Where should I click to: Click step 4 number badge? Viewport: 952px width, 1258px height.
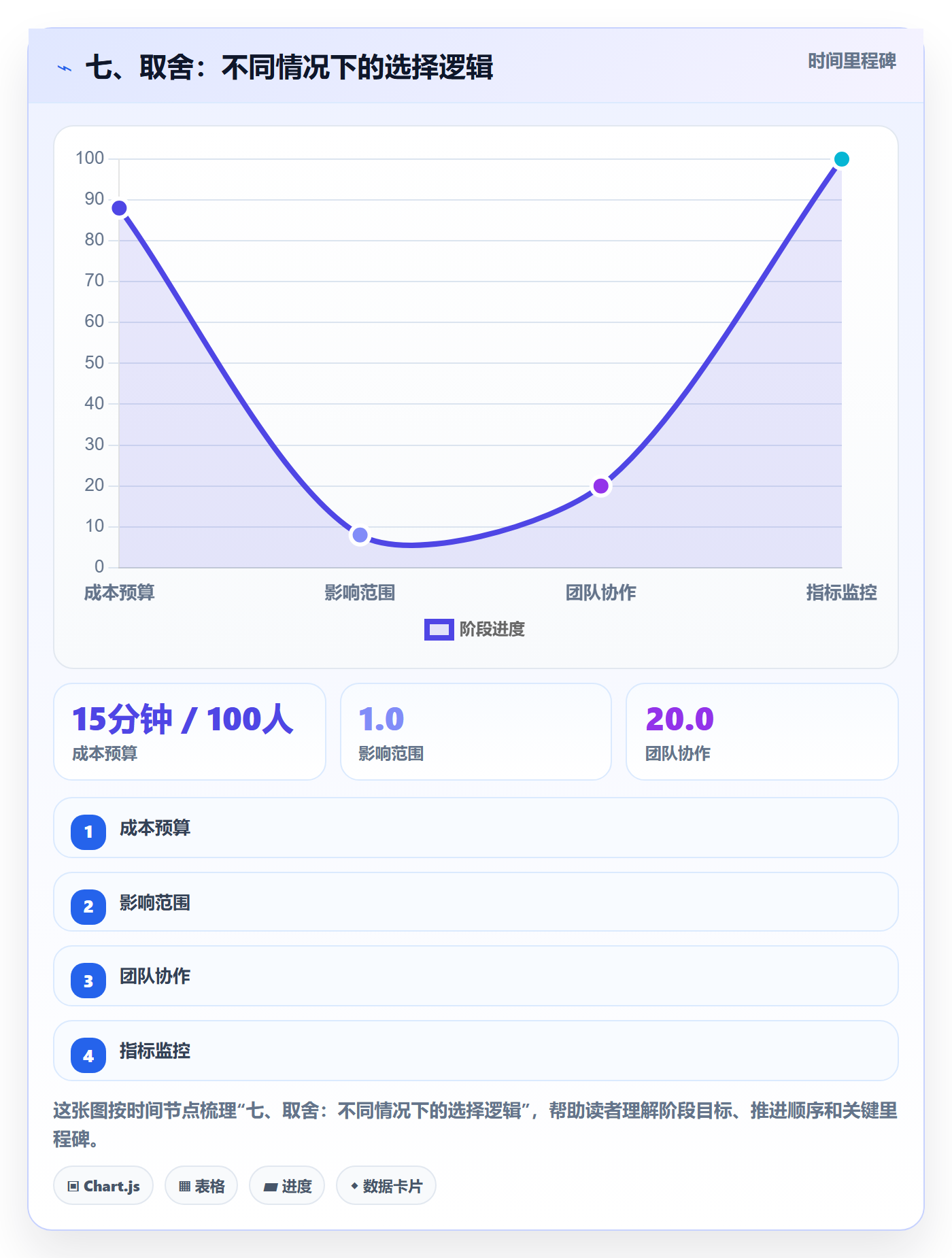[x=88, y=1055]
